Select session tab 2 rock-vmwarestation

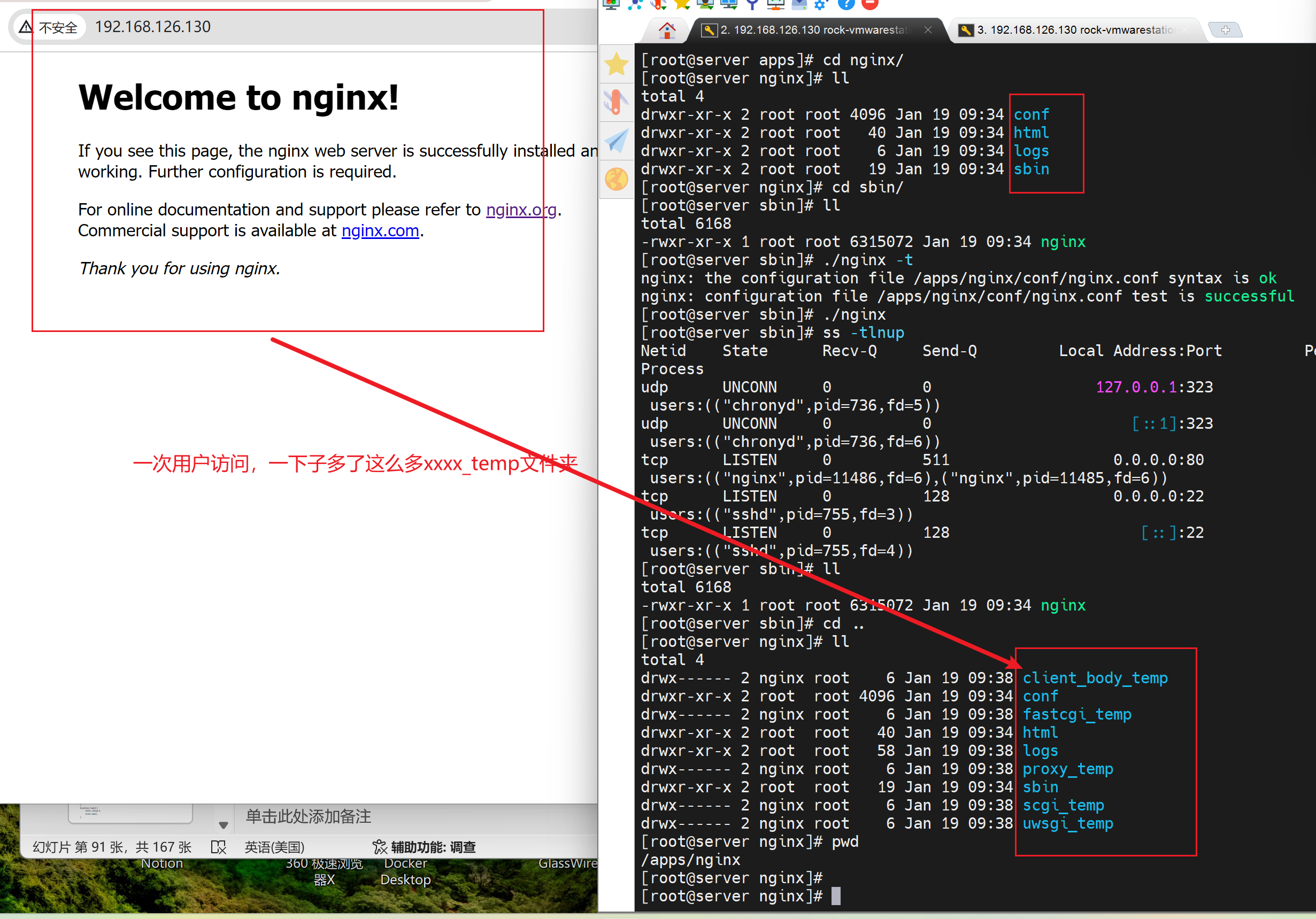coord(813,30)
